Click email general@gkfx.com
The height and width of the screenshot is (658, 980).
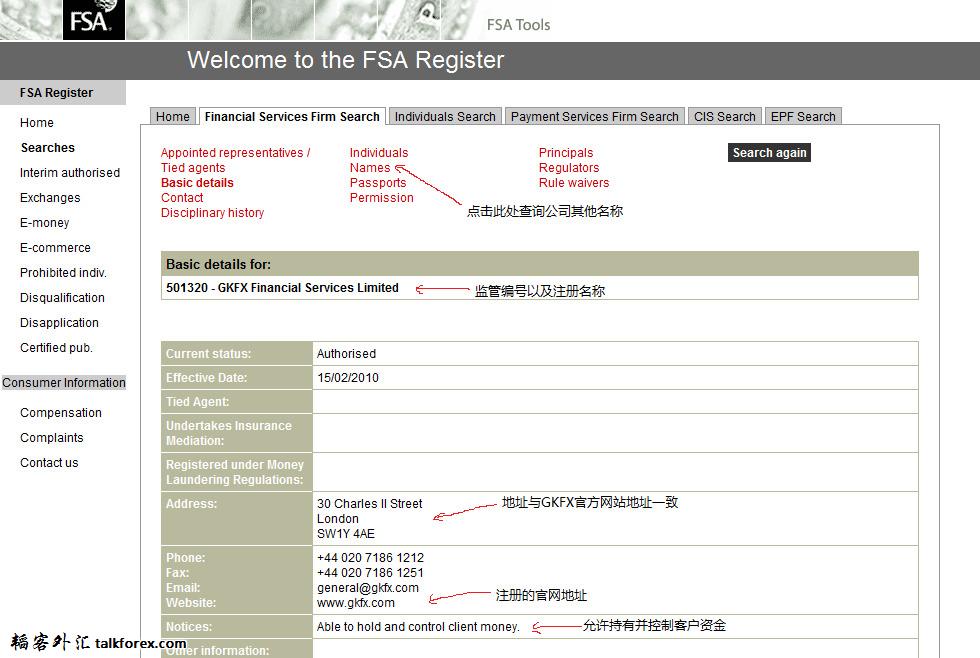pos(368,587)
